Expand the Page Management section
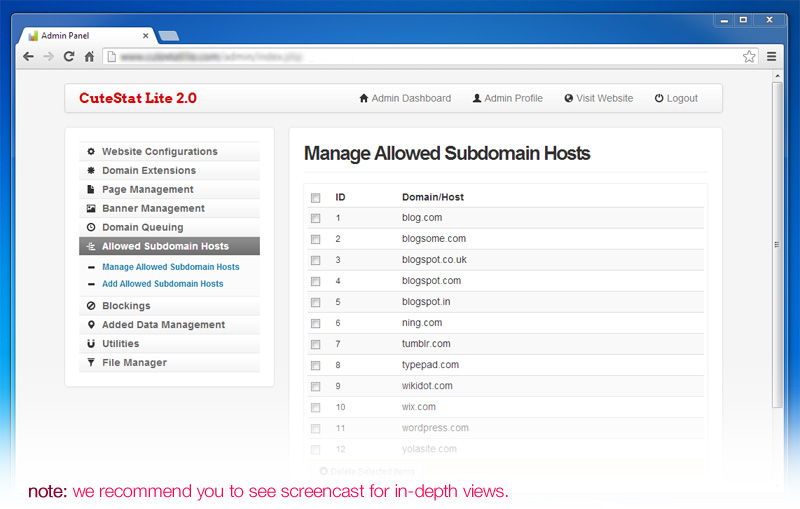Screen dimensions: 800x509 click(x=169, y=189)
